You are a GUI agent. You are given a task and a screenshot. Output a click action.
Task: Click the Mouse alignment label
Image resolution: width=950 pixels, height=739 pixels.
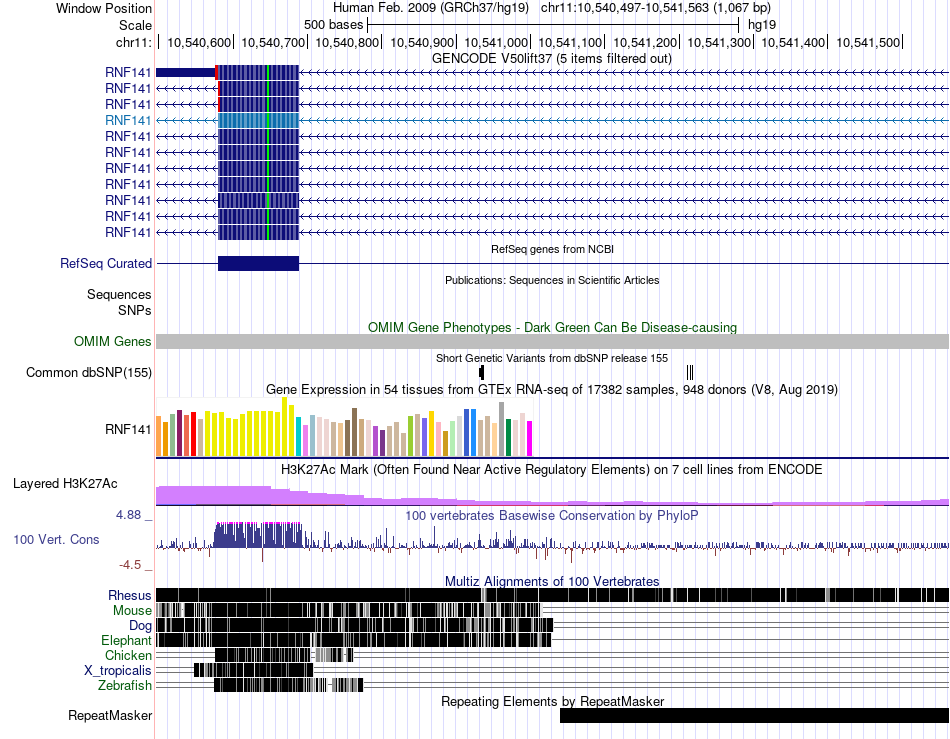tap(132, 611)
